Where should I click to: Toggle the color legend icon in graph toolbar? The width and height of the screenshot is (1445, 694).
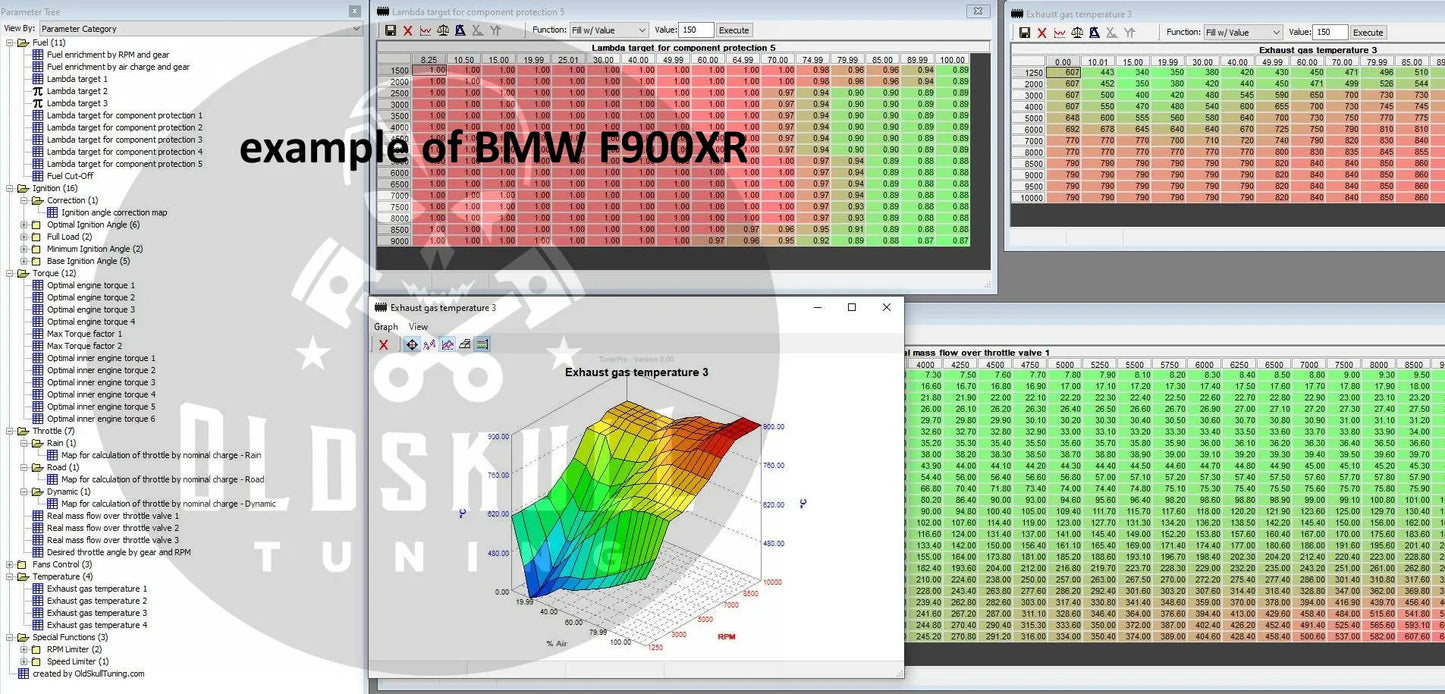483,345
